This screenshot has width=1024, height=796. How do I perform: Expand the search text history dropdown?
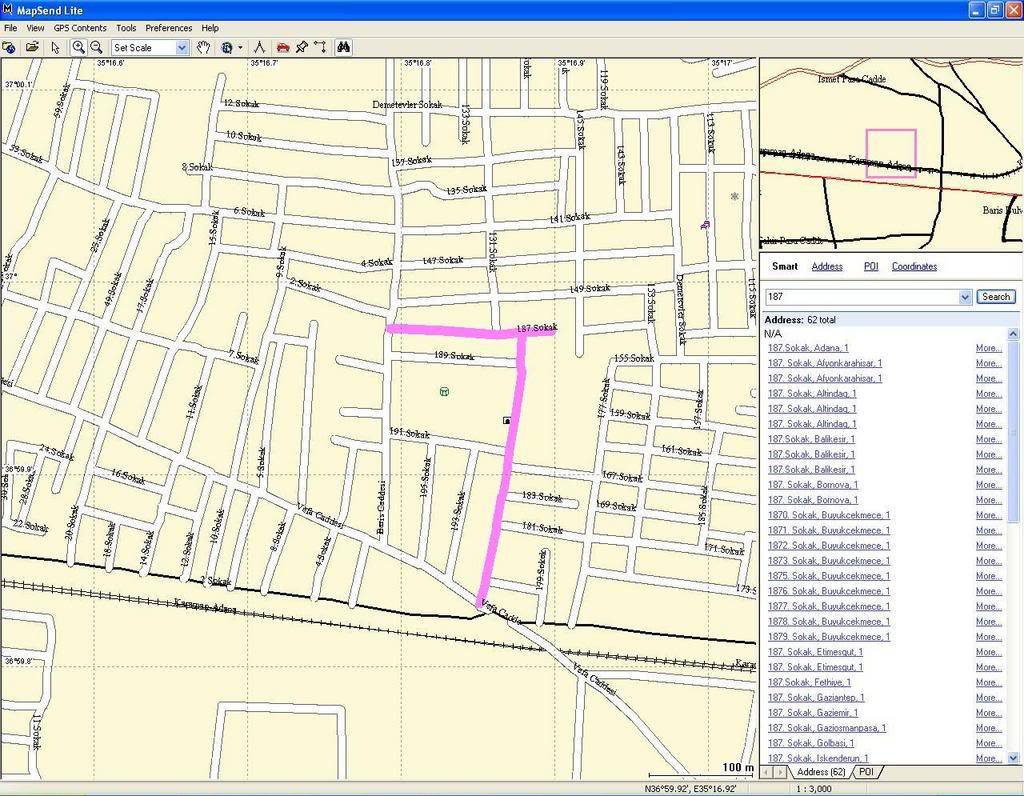tap(965, 297)
